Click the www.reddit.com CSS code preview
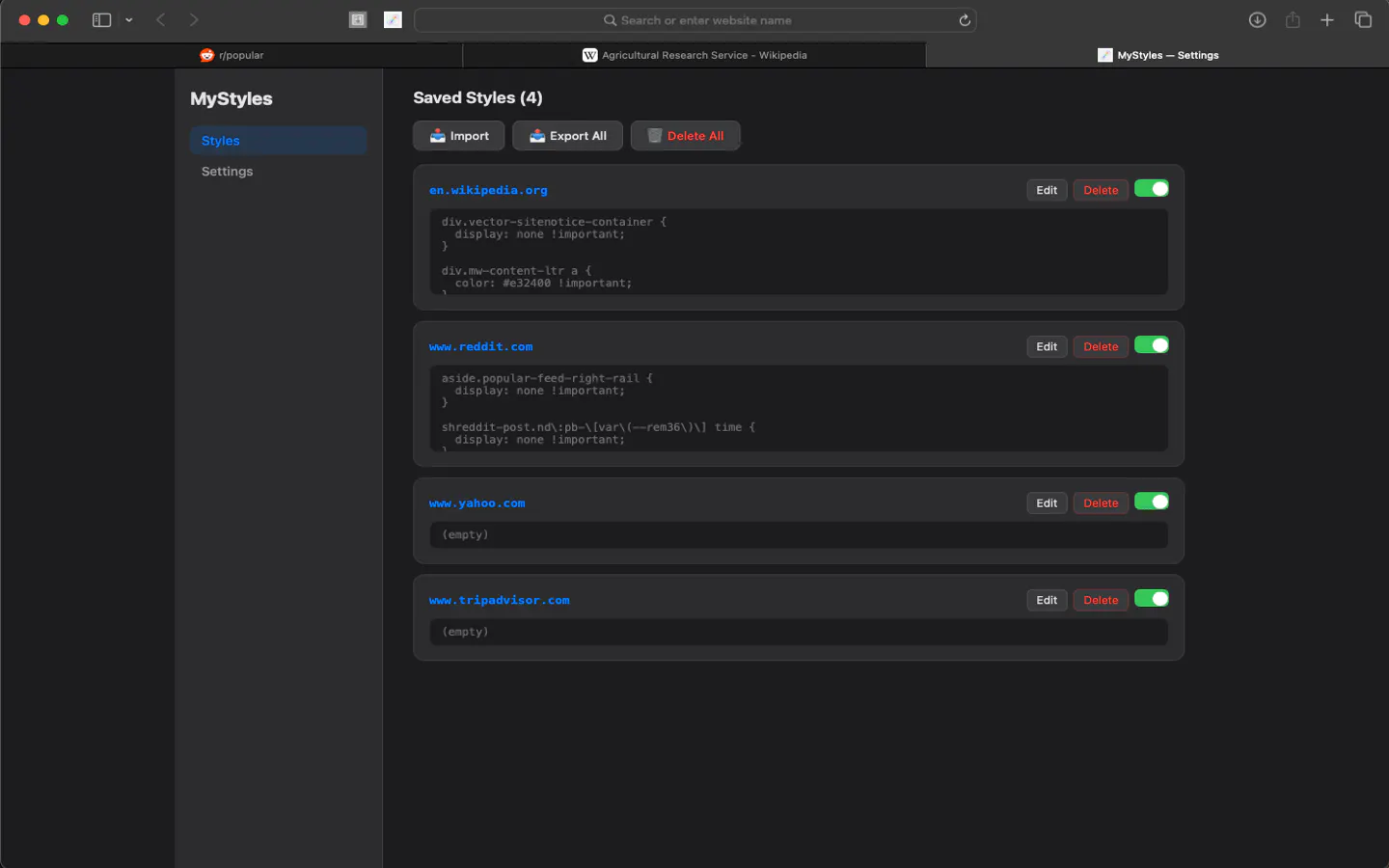The image size is (1389, 868). tap(799, 408)
